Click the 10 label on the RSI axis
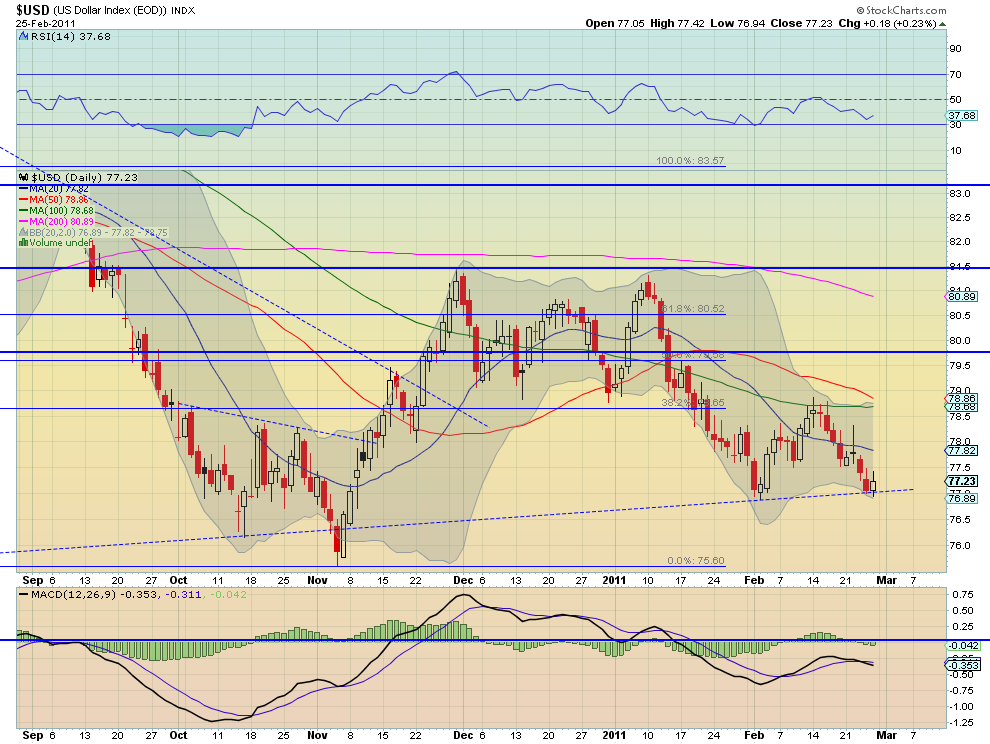 pyautogui.click(x=955, y=150)
